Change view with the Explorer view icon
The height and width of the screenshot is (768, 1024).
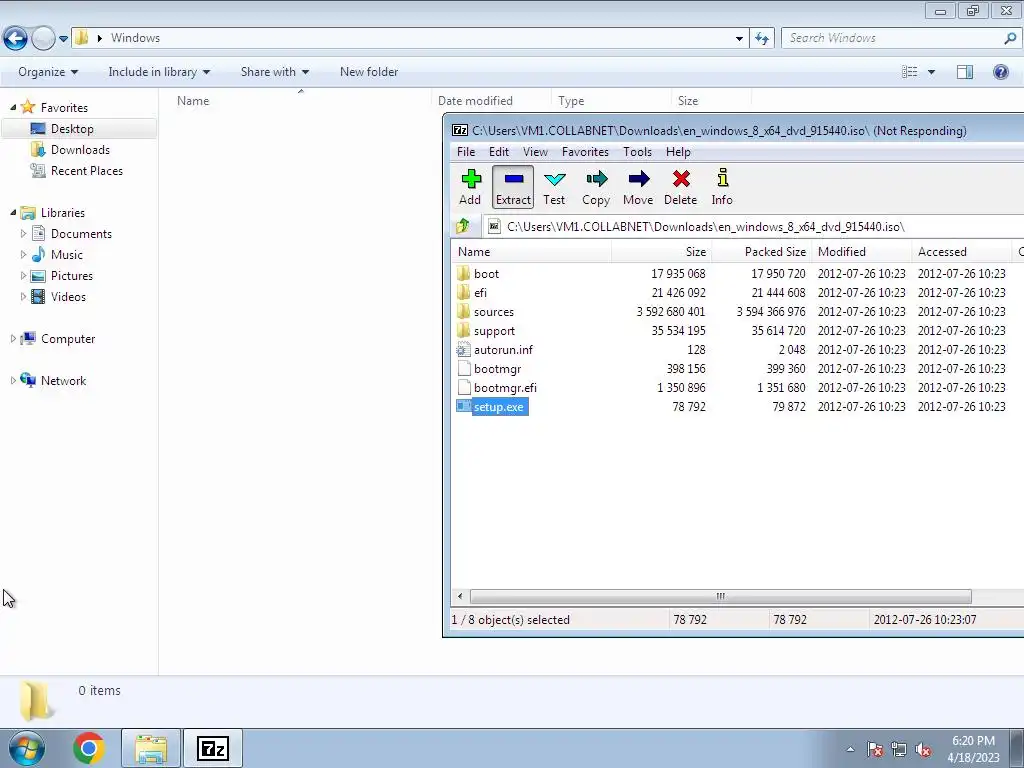click(910, 72)
